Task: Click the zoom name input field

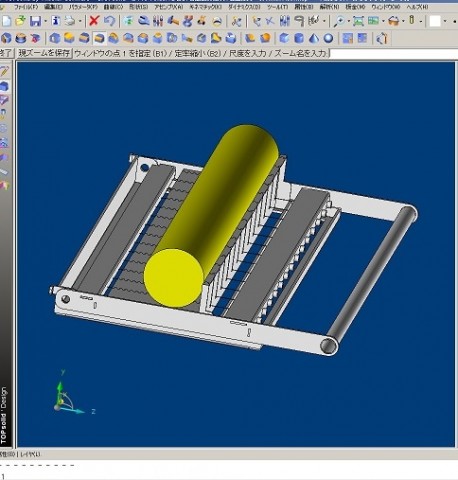Action: coord(393,54)
